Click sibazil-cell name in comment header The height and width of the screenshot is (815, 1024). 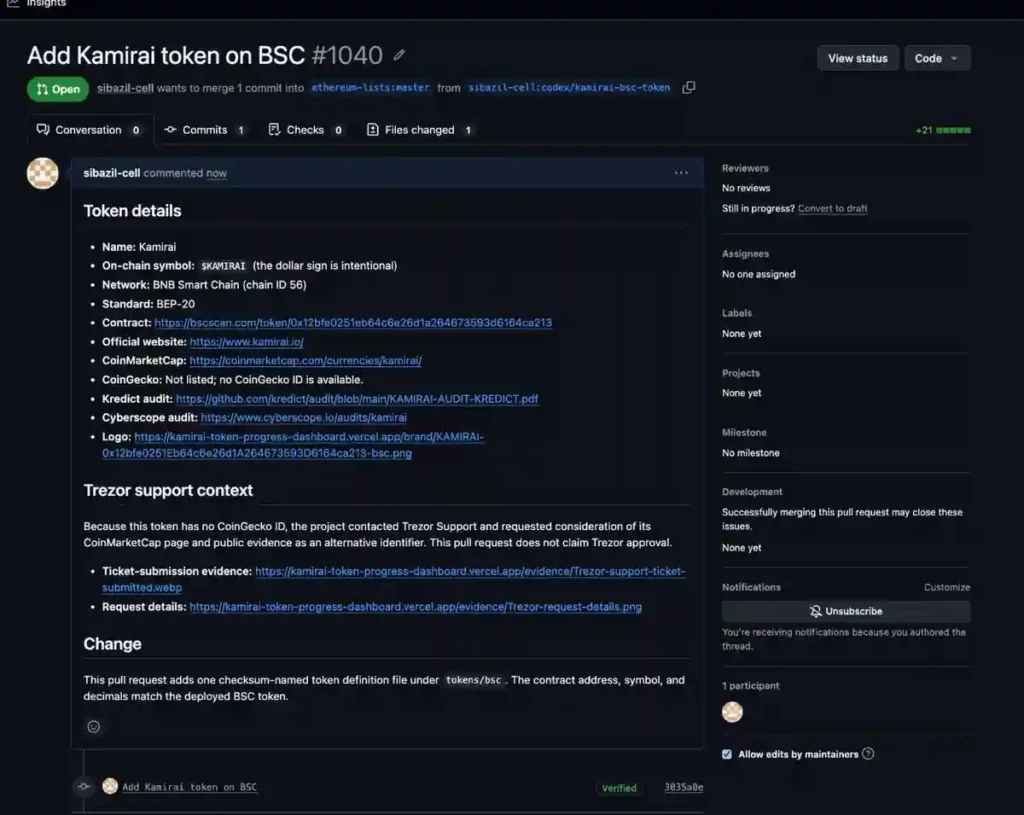pyautogui.click(x=112, y=173)
